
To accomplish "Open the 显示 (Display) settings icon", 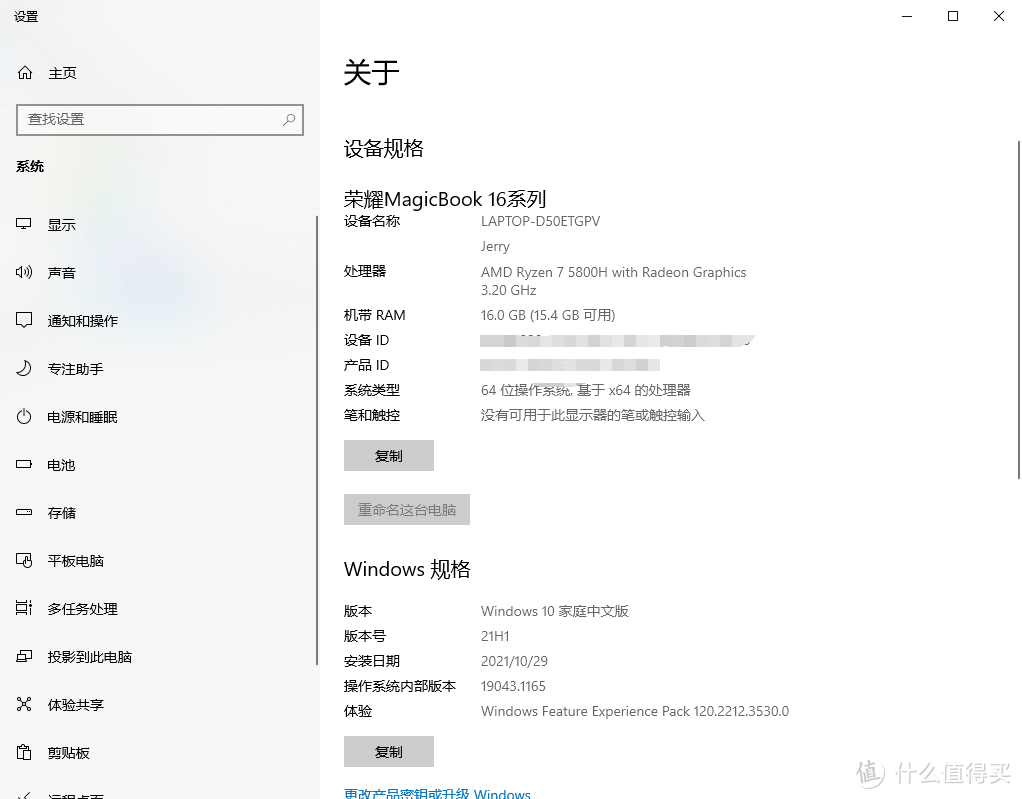I will point(23,224).
